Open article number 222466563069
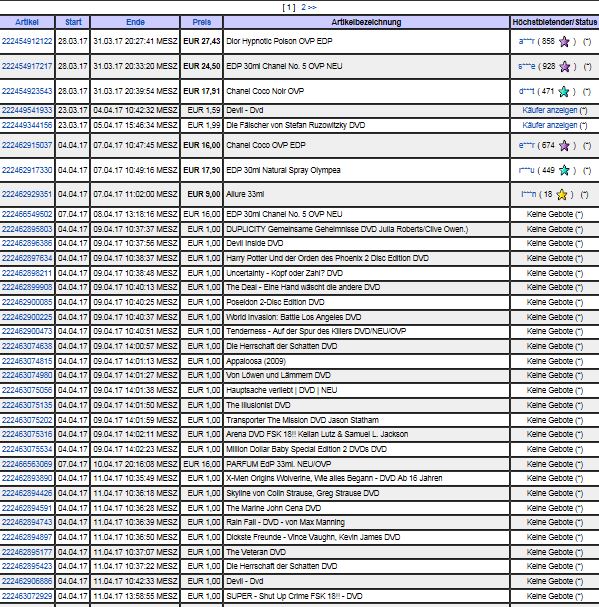The image size is (599, 607). [27, 464]
